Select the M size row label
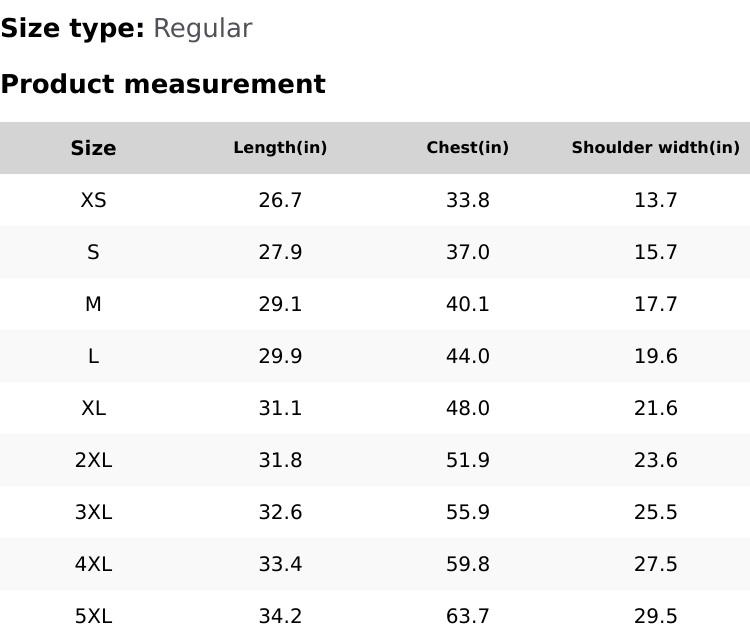 tap(93, 304)
